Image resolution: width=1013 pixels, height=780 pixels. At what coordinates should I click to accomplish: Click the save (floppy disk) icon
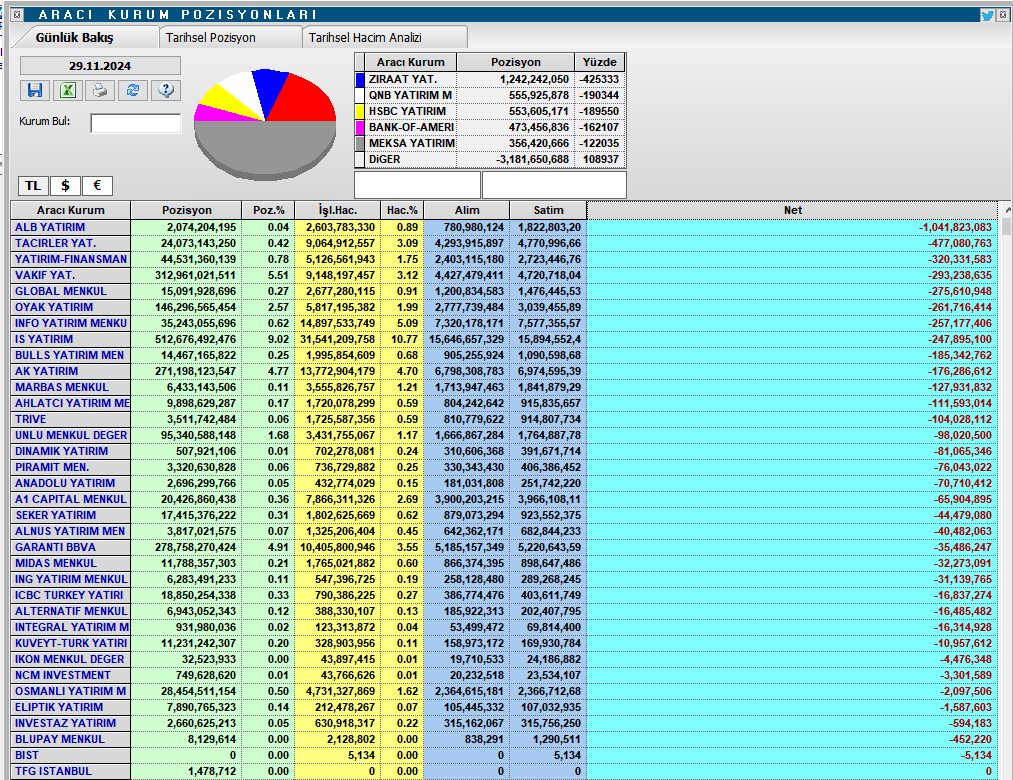click(35, 90)
